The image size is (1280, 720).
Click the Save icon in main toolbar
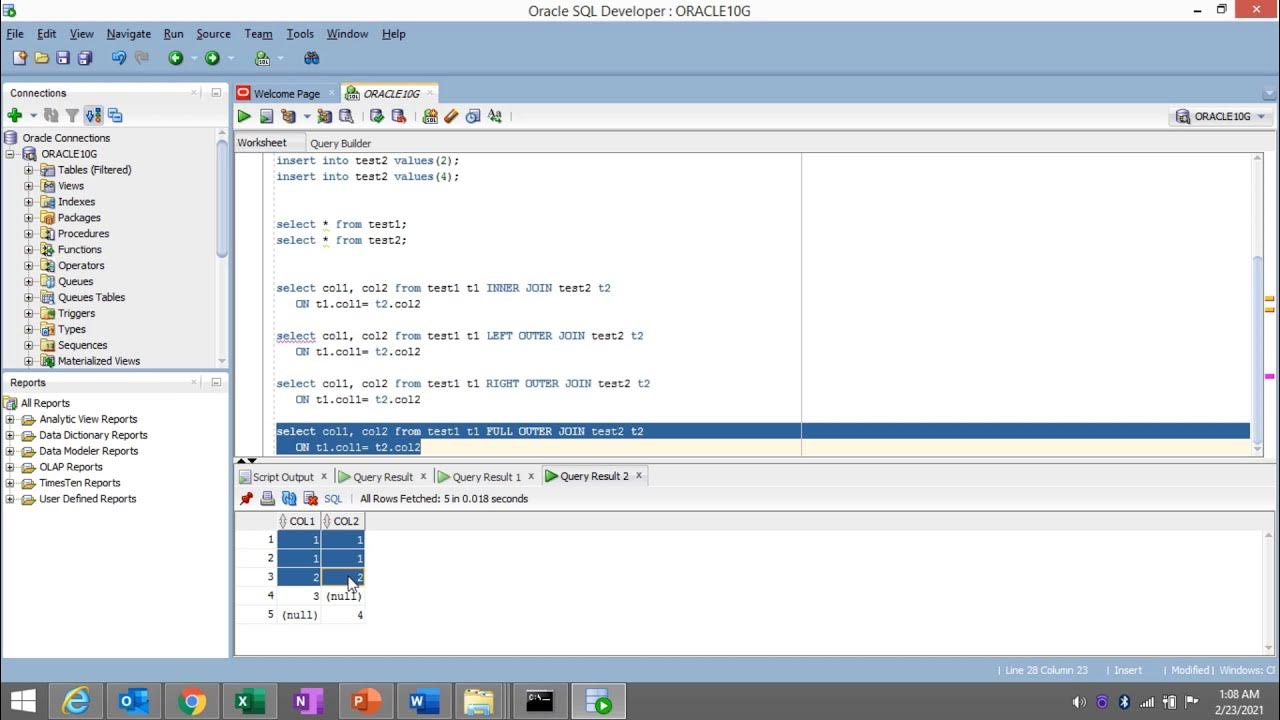click(63, 58)
